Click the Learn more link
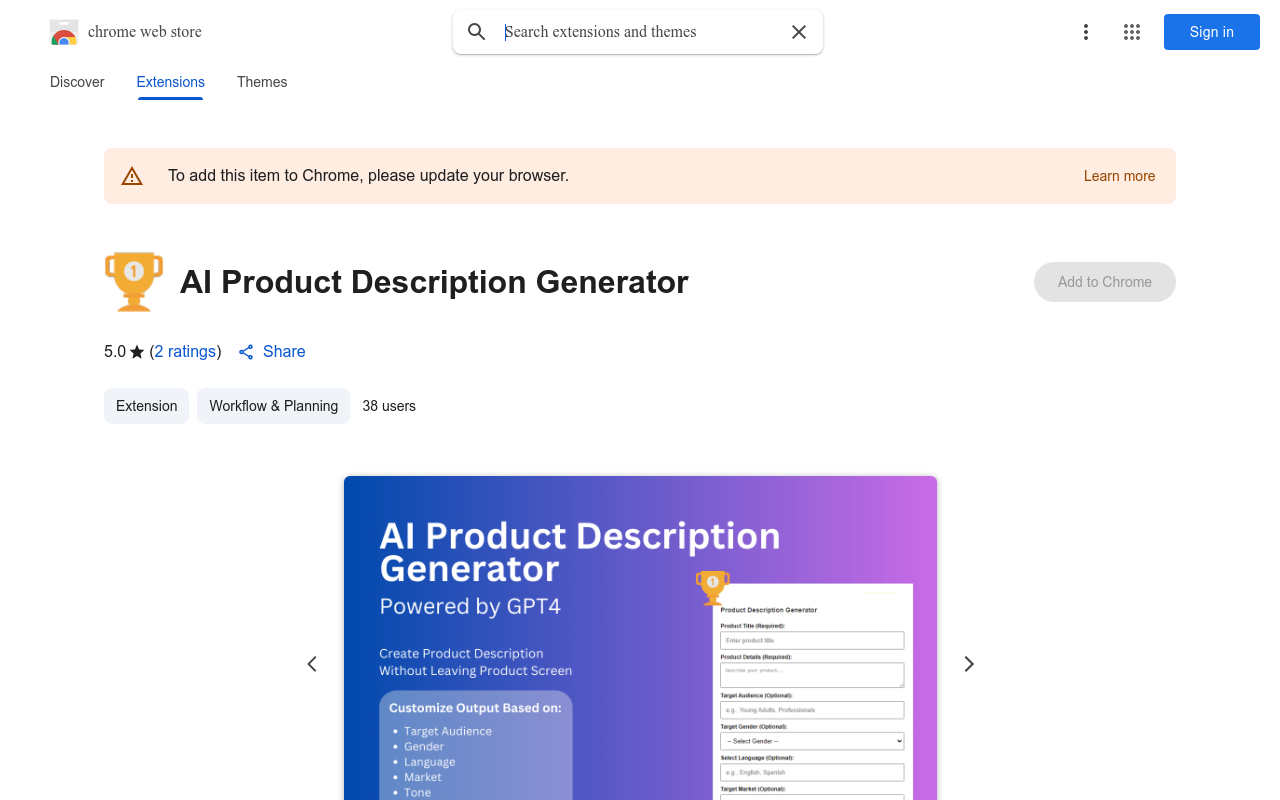This screenshot has width=1280, height=800. pos(1119,176)
